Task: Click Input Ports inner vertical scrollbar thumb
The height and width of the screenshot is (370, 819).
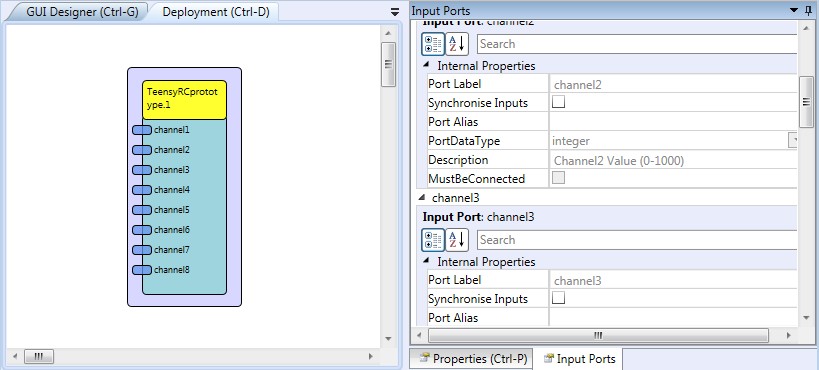Action: 806,101
